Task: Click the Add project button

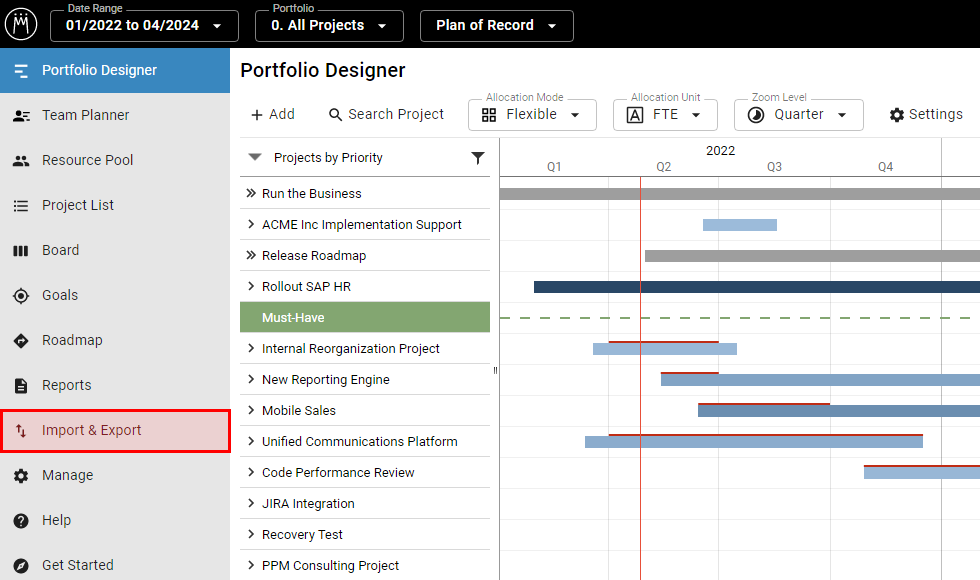Action: (272, 115)
